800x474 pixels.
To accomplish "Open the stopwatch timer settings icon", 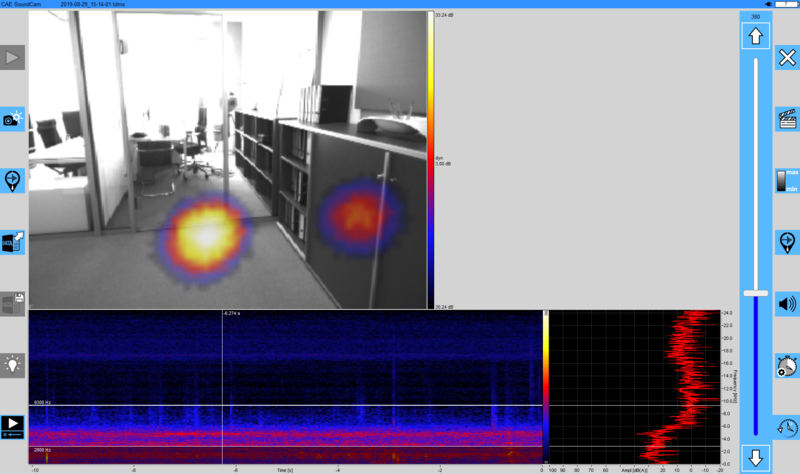I will pos(787,365).
